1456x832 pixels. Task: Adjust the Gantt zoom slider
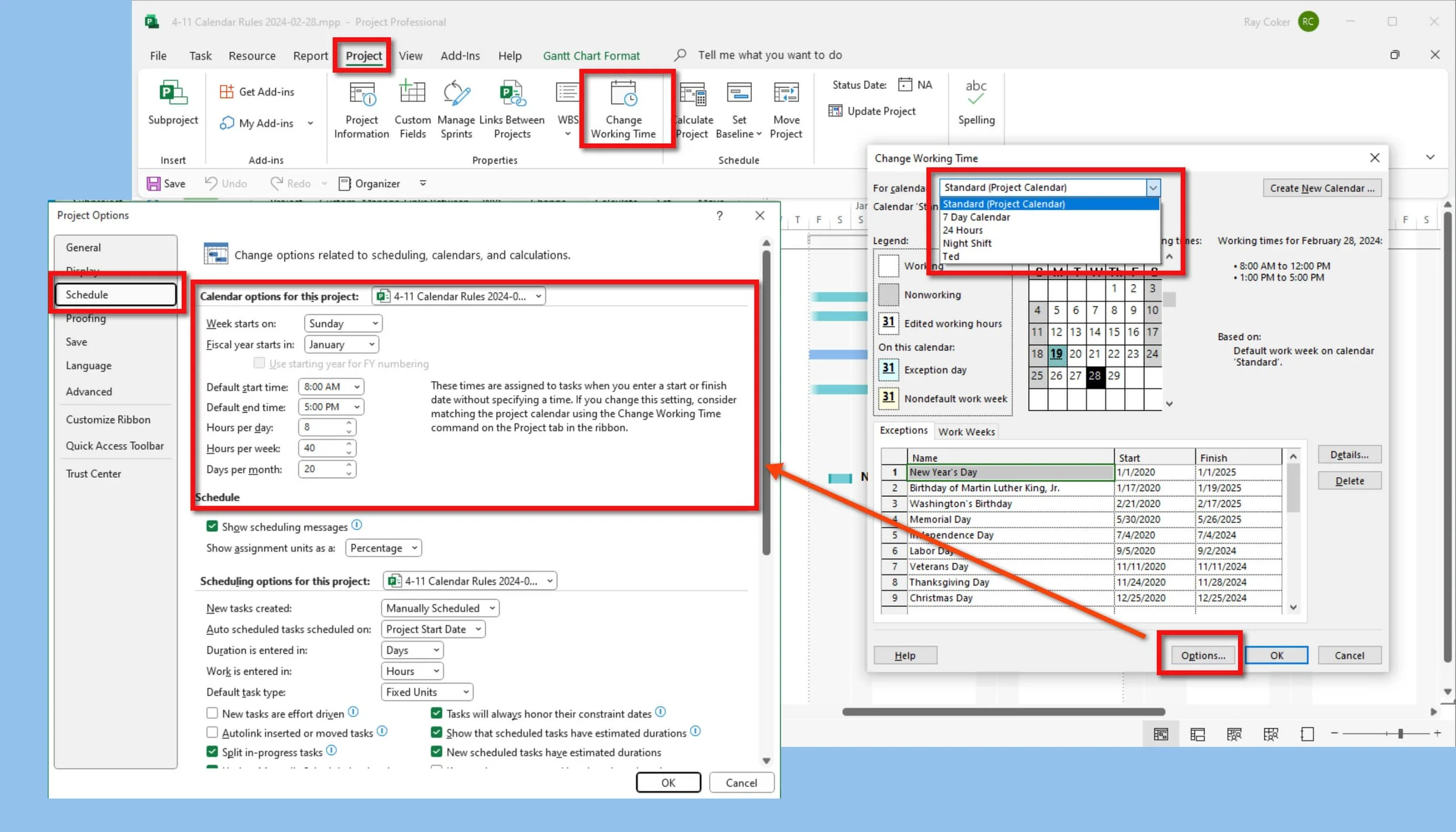(1400, 734)
